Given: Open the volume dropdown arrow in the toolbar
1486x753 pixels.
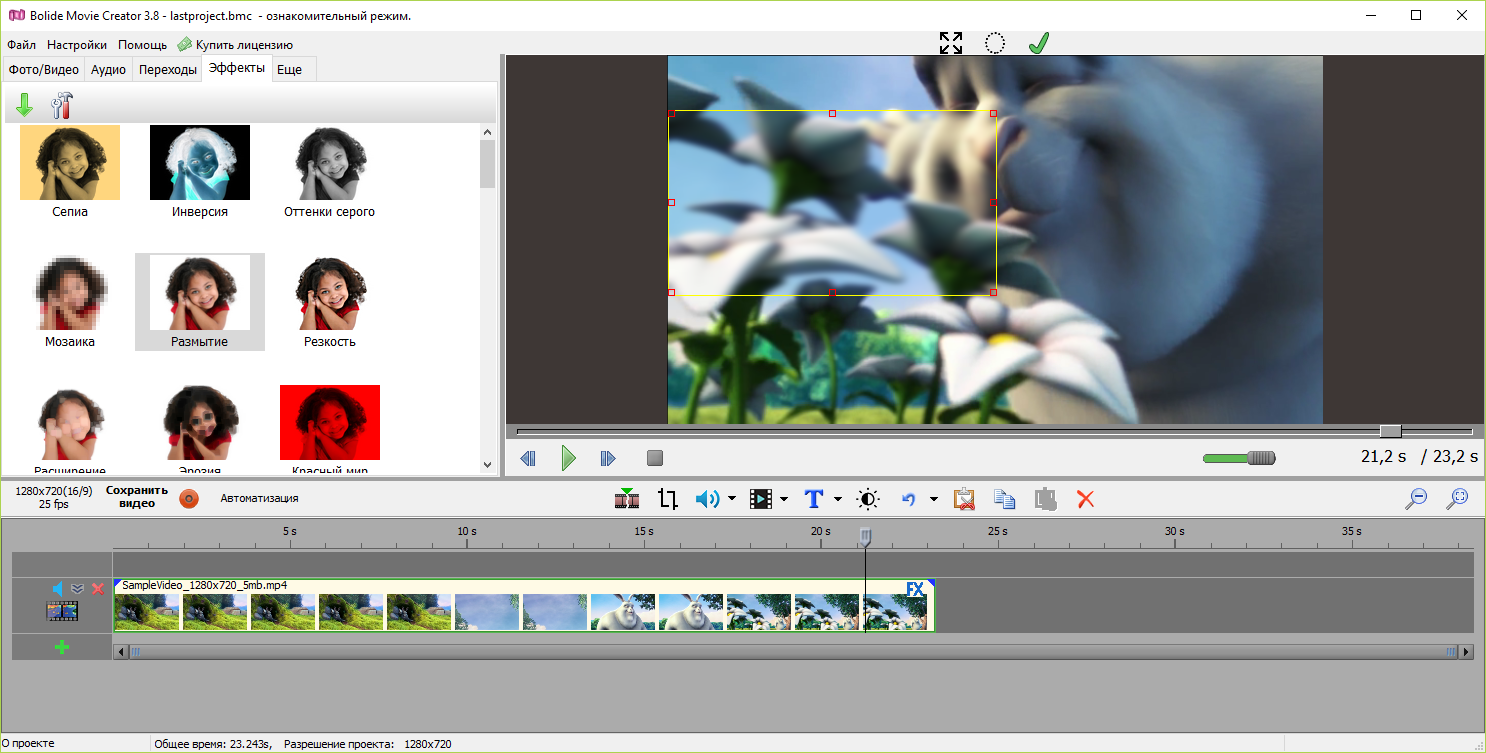Looking at the screenshot, I should point(732,498).
